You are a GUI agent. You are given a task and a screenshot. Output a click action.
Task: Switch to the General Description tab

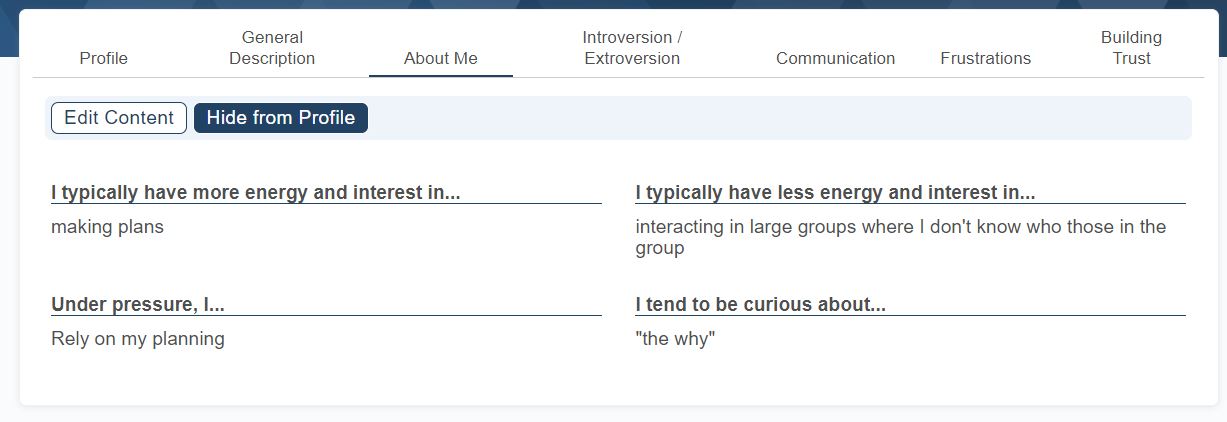tap(272, 48)
